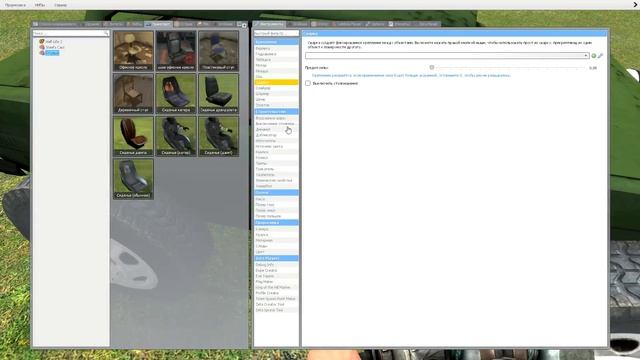Open the yellow-highlighted weld tool entry
Screen dimensions: 640x360
[276, 82]
